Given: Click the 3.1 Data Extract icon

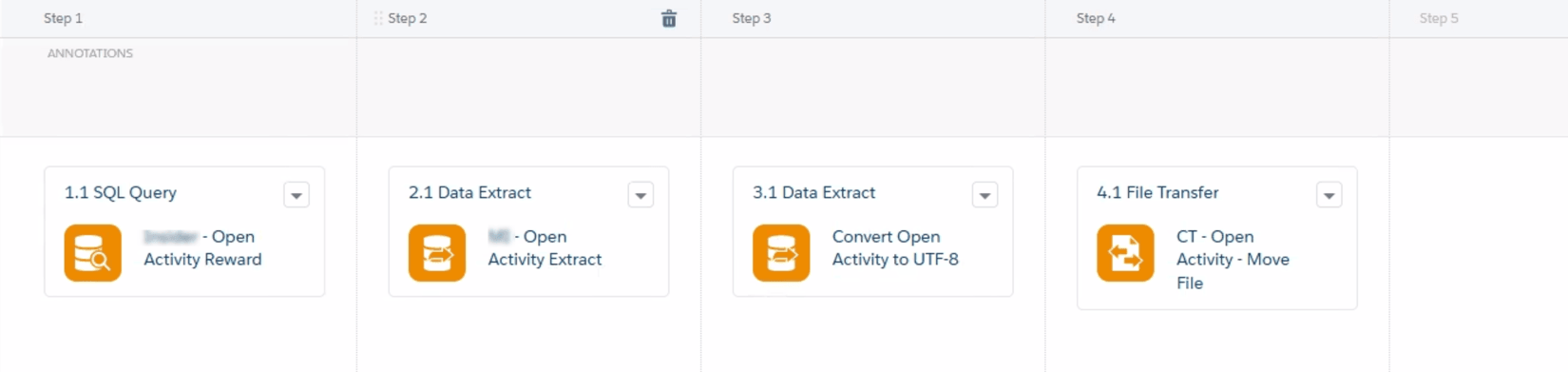Looking at the screenshot, I should pos(781,253).
